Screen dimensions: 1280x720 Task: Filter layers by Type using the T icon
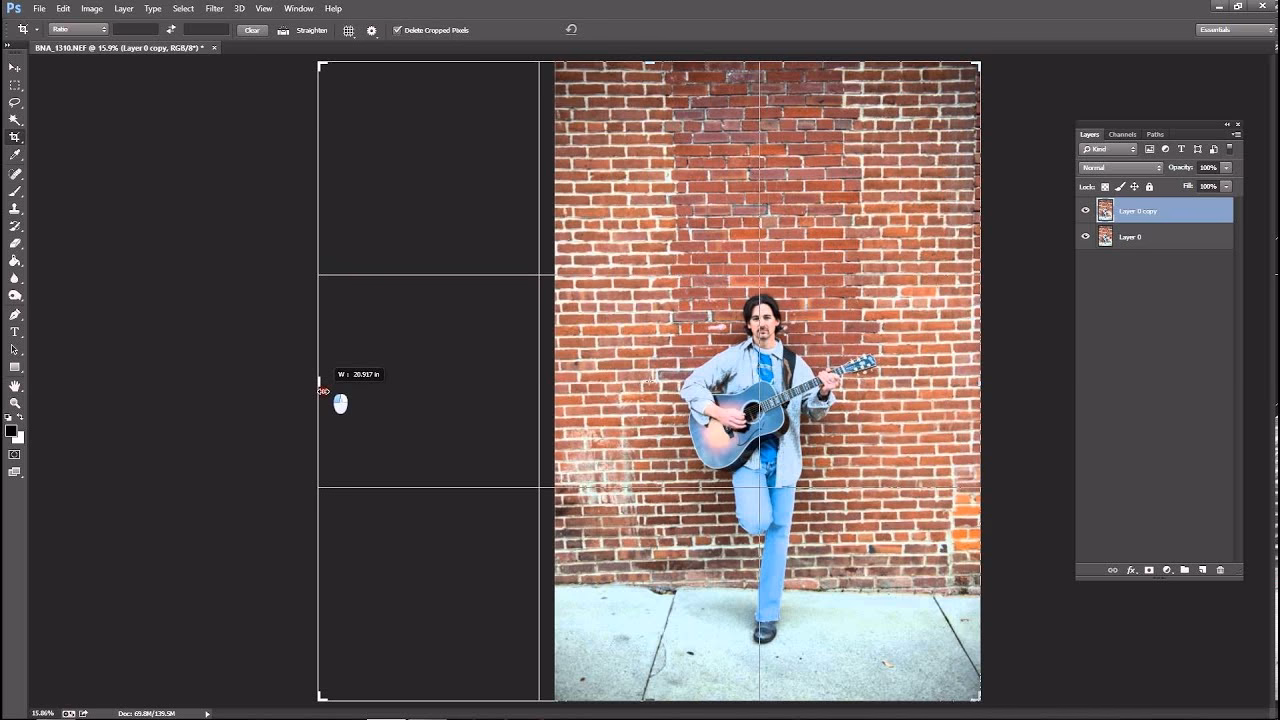(x=1181, y=148)
